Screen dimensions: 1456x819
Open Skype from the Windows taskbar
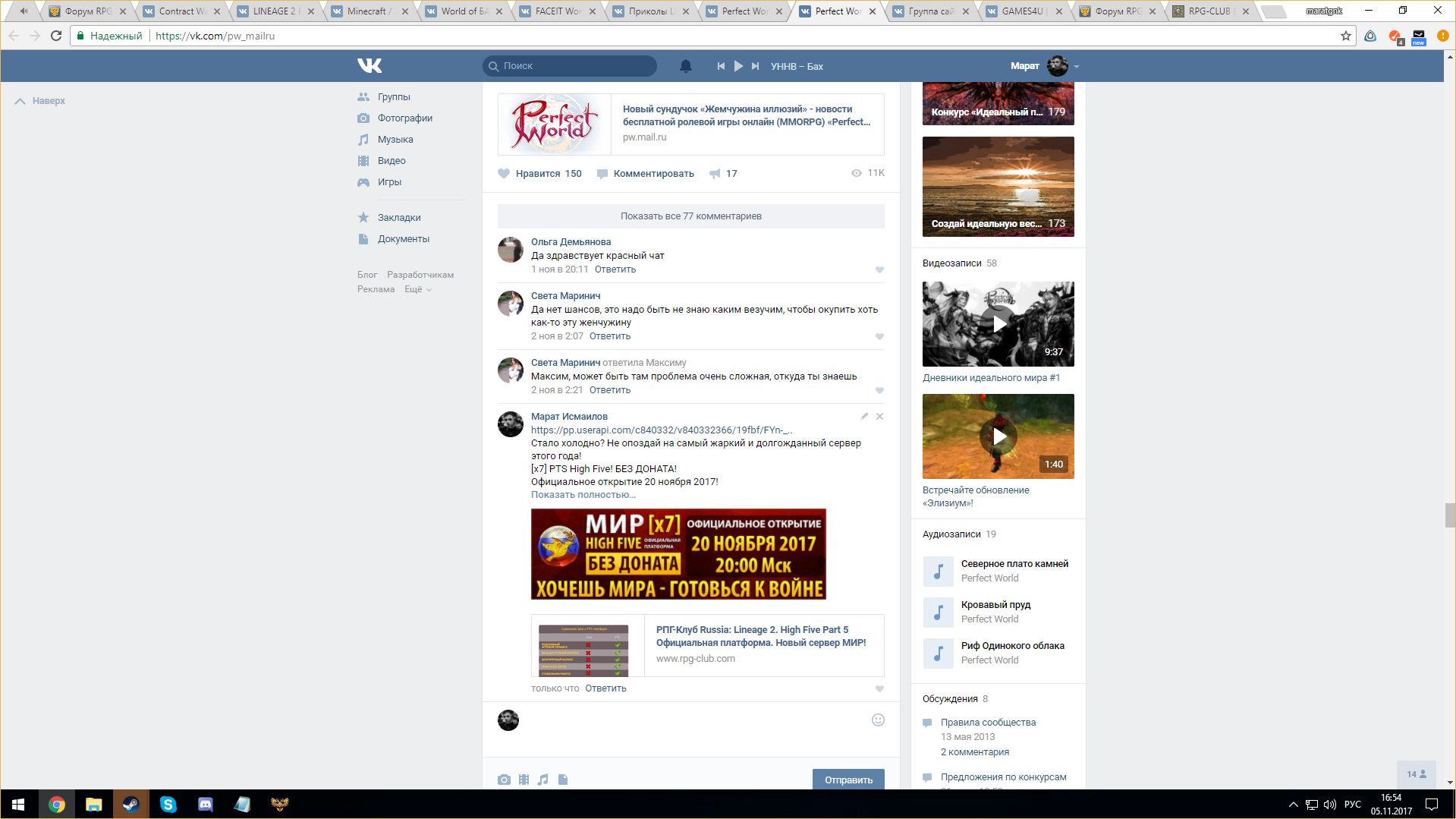coord(168,805)
